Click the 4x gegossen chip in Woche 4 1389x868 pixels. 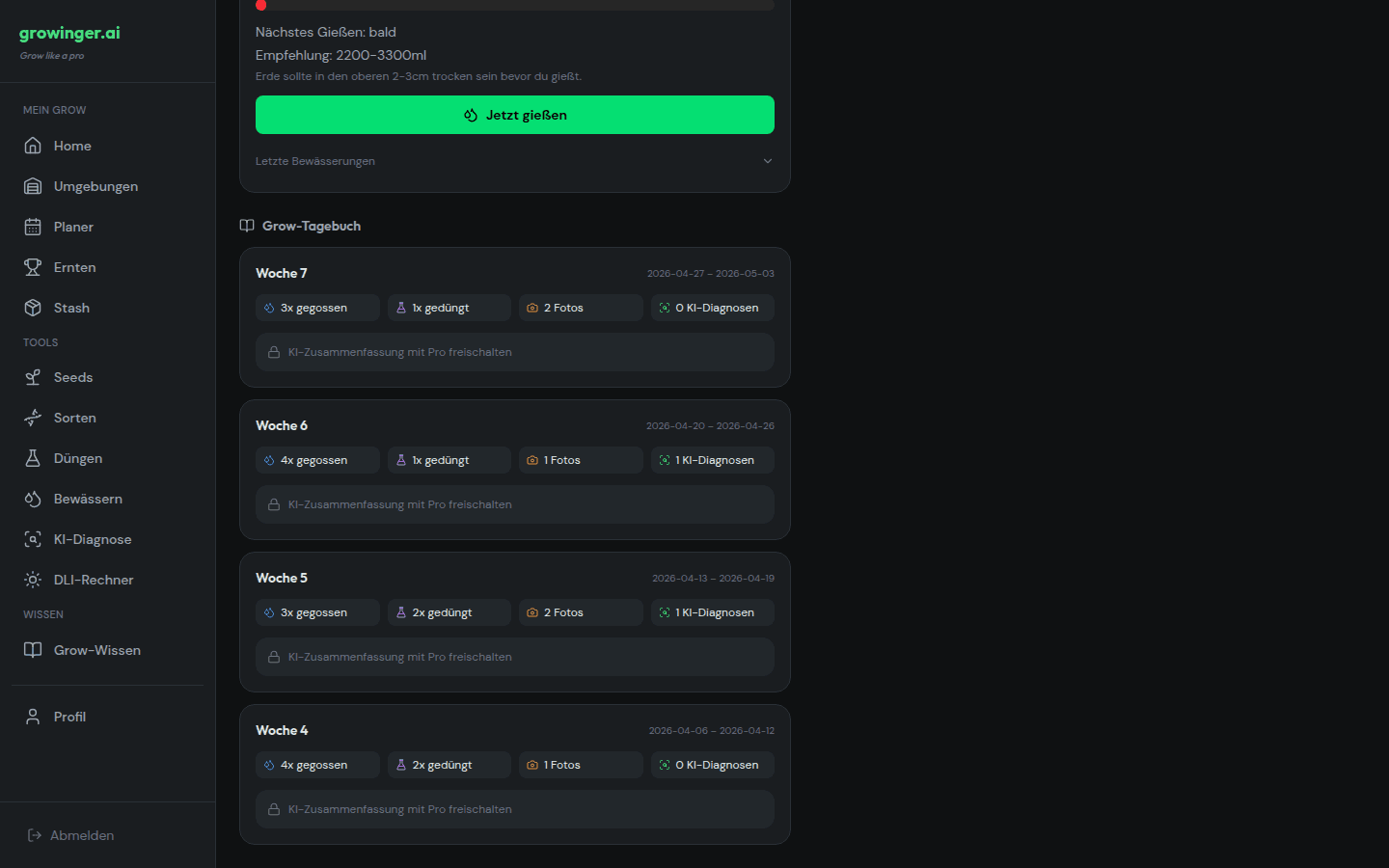point(317,765)
